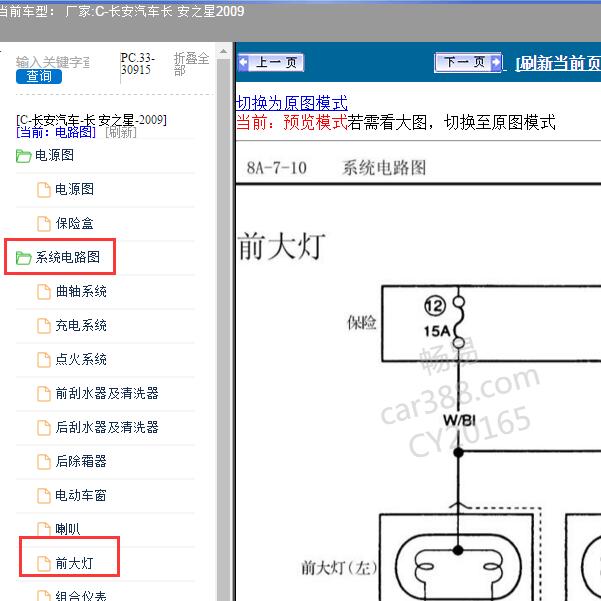The height and width of the screenshot is (601, 601).
Task: Click the 刷新 refresh link in sidebar
Action: tap(121, 132)
